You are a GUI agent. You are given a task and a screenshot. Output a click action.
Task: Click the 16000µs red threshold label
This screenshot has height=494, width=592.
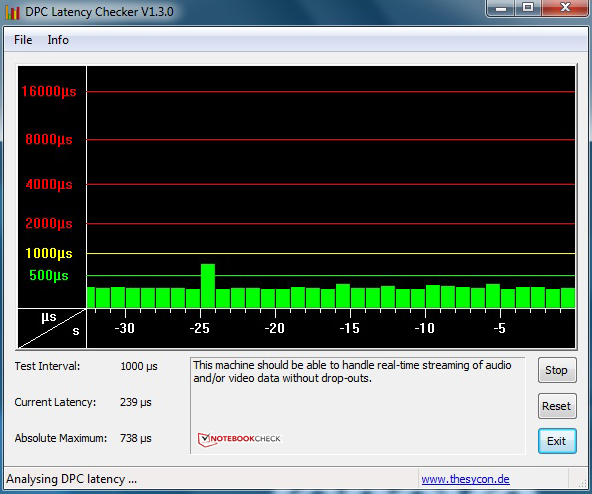pos(49,91)
